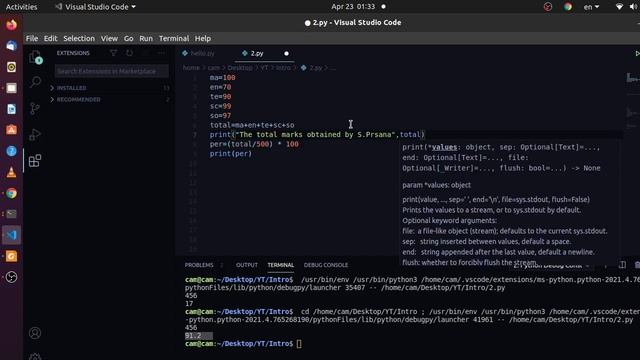
Task: Open Ubuntu Software from the dock
Action: (x=11, y=130)
